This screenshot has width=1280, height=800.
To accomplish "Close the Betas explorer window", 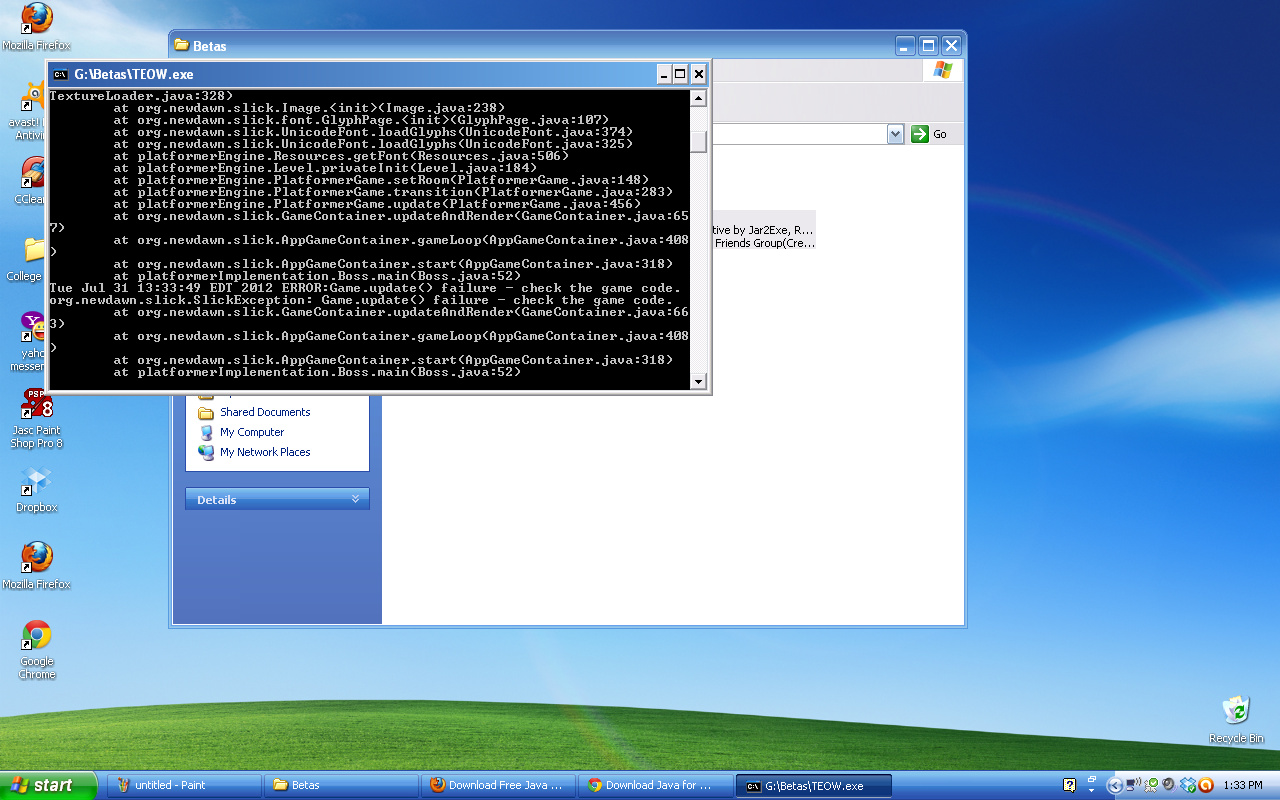I will pyautogui.click(x=951, y=45).
